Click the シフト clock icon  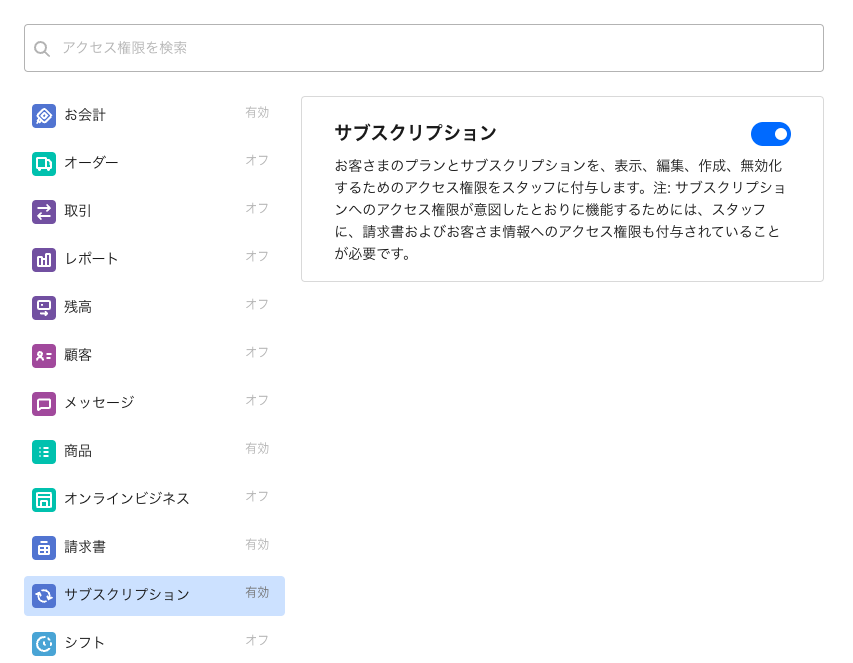[44, 643]
